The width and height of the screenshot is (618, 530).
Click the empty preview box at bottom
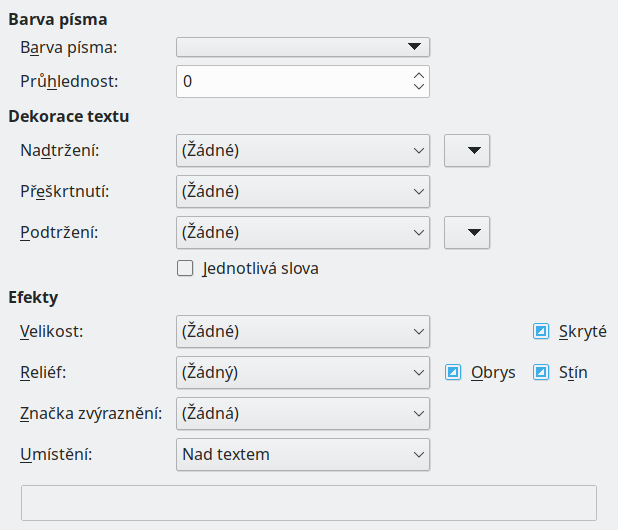click(308, 503)
